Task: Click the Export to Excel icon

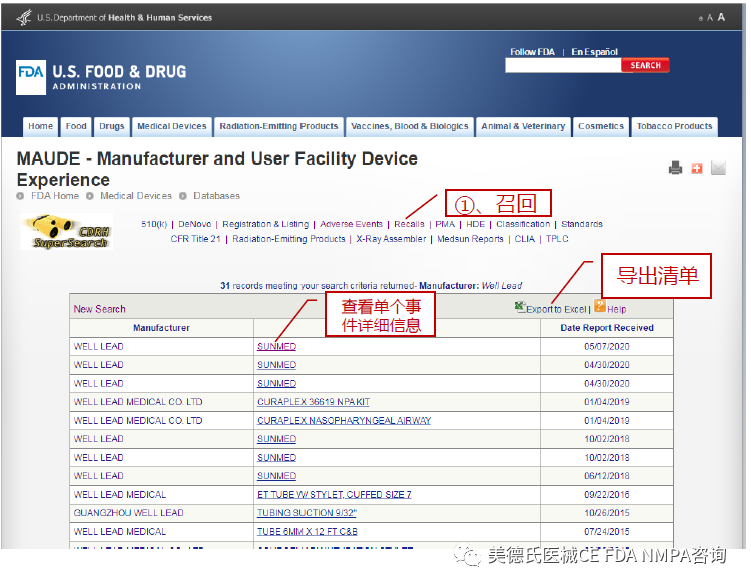Action: [x=520, y=308]
